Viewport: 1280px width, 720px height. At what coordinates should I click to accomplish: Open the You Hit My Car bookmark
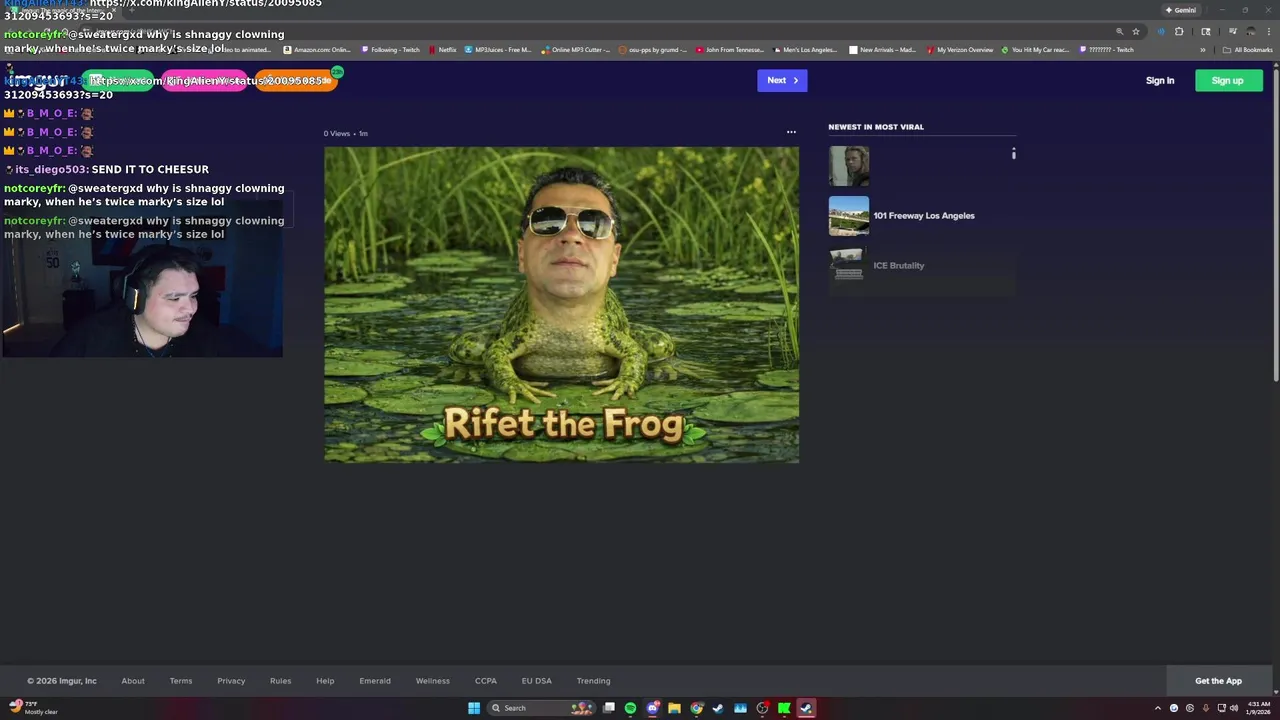pos(1035,49)
